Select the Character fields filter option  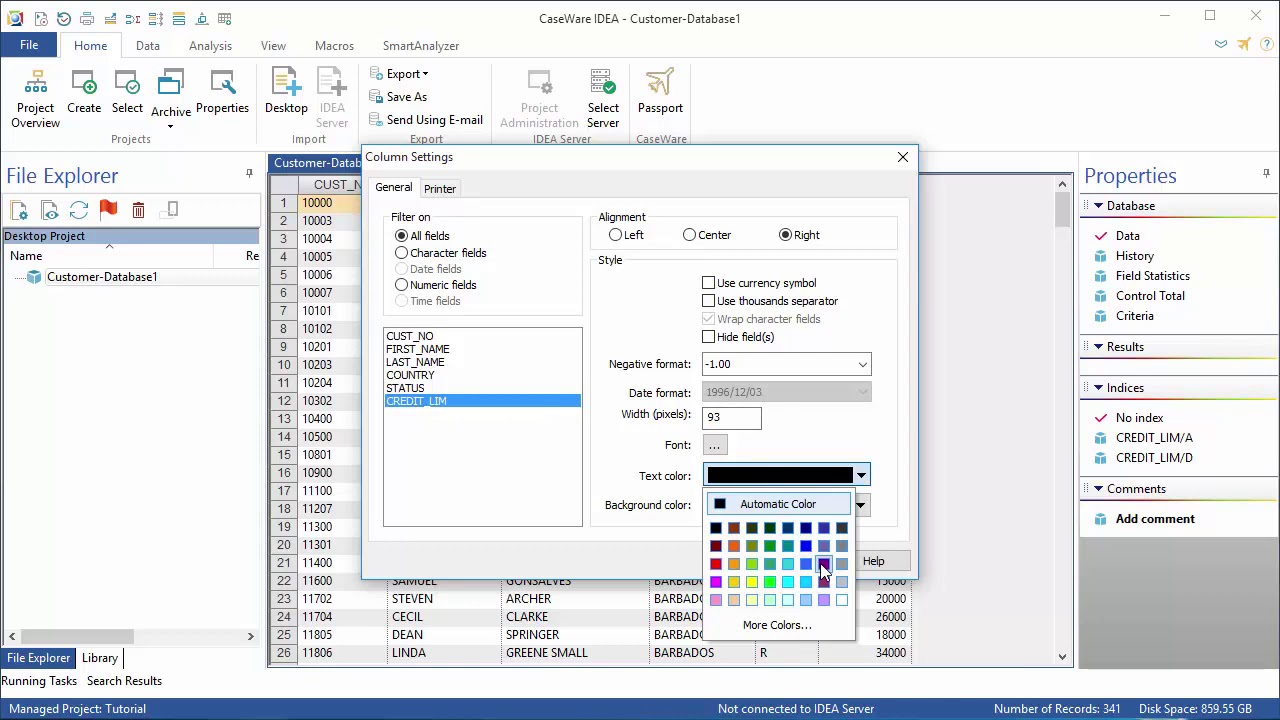(x=401, y=253)
